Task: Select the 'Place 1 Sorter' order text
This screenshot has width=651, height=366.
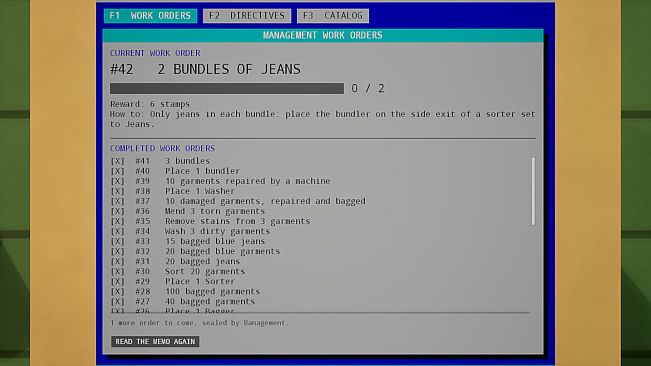Action: [200, 281]
